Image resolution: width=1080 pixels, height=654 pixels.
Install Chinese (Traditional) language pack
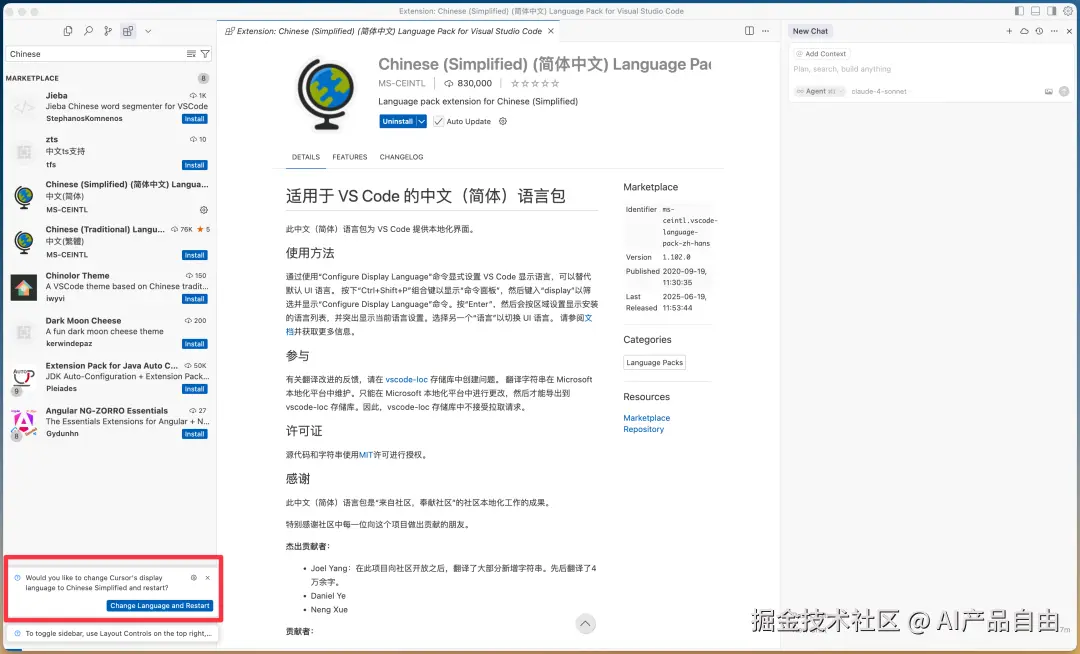[194, 255]
